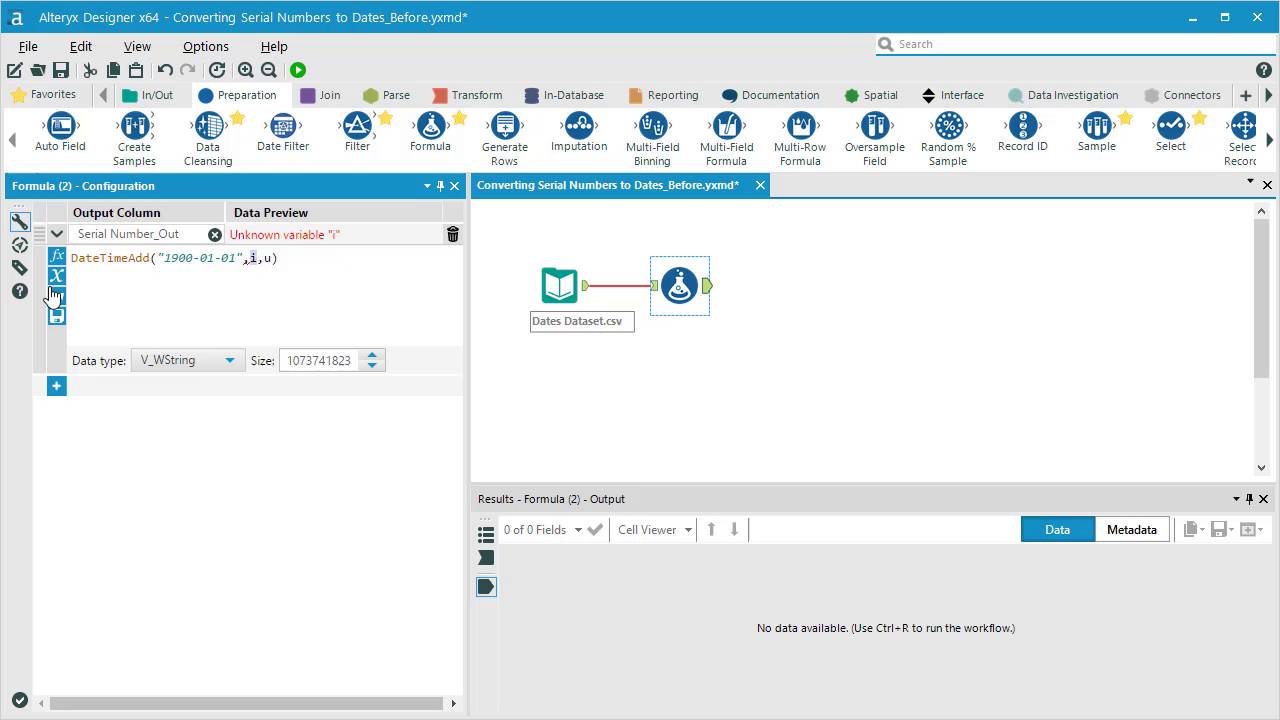
Task: Open the X columns and constants icon
Action: point(57,275)
